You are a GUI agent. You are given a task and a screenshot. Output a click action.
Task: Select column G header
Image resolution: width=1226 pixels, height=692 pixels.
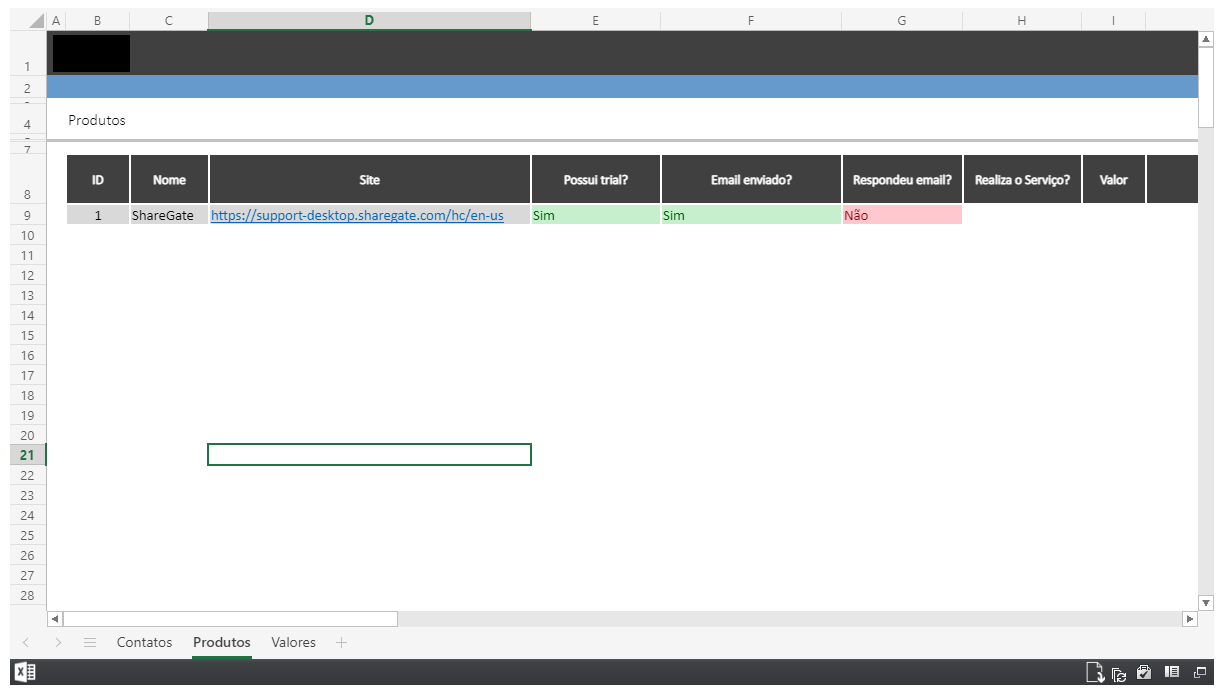coord(902,20)
